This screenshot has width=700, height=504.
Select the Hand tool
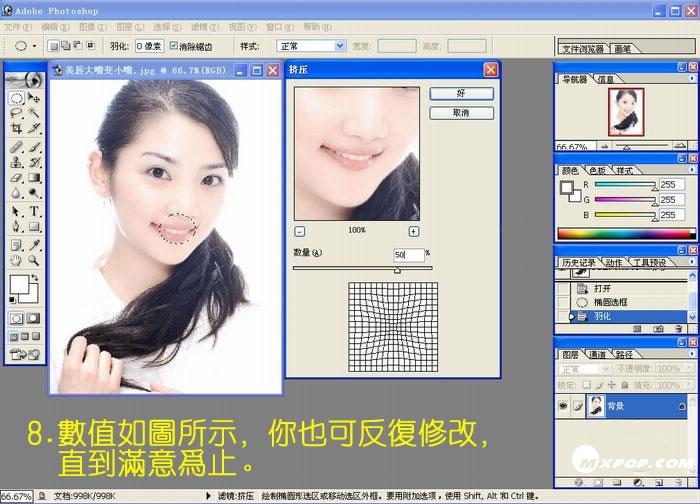[x=17, y=260]
